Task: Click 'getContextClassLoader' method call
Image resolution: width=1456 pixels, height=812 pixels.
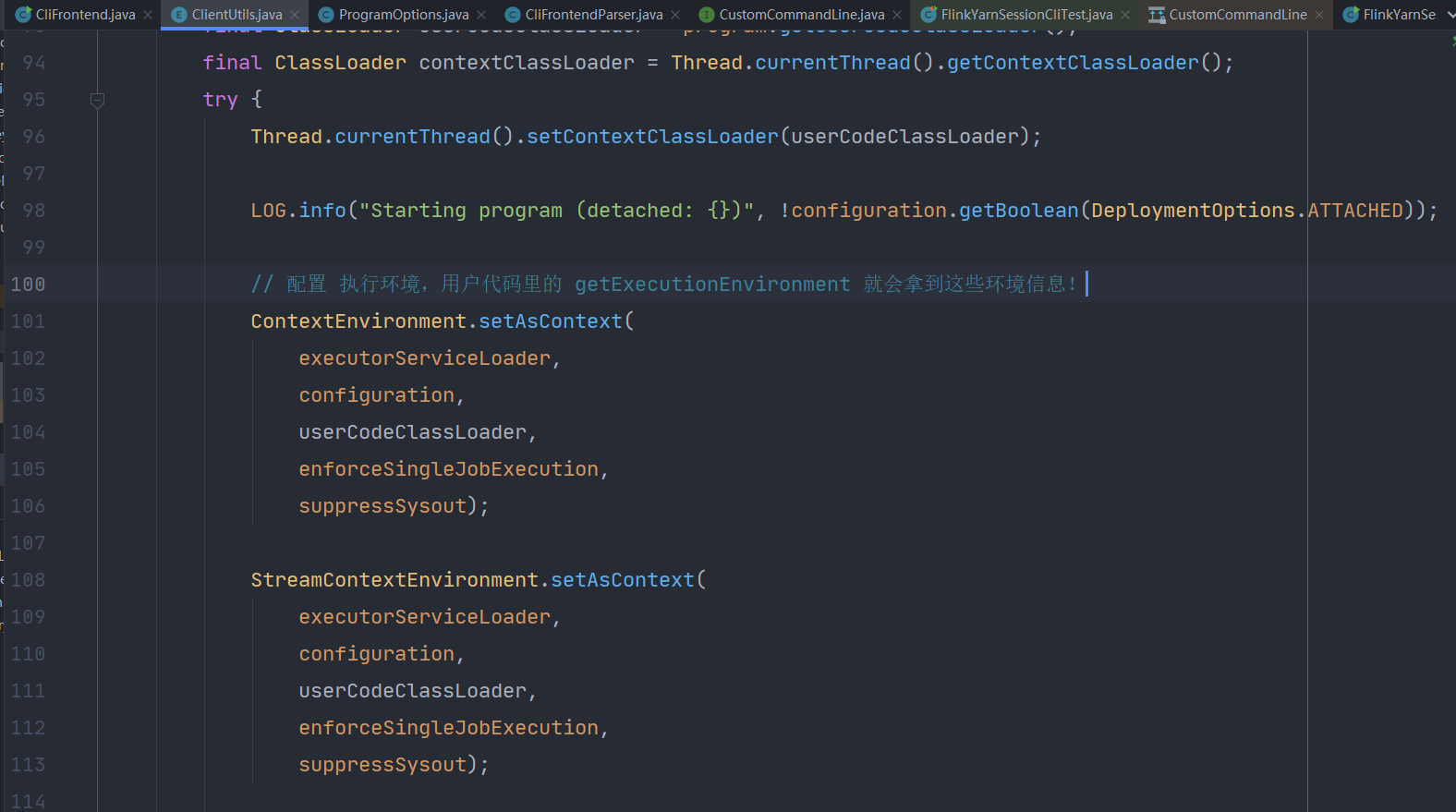Action: (x=1073, y=63)
